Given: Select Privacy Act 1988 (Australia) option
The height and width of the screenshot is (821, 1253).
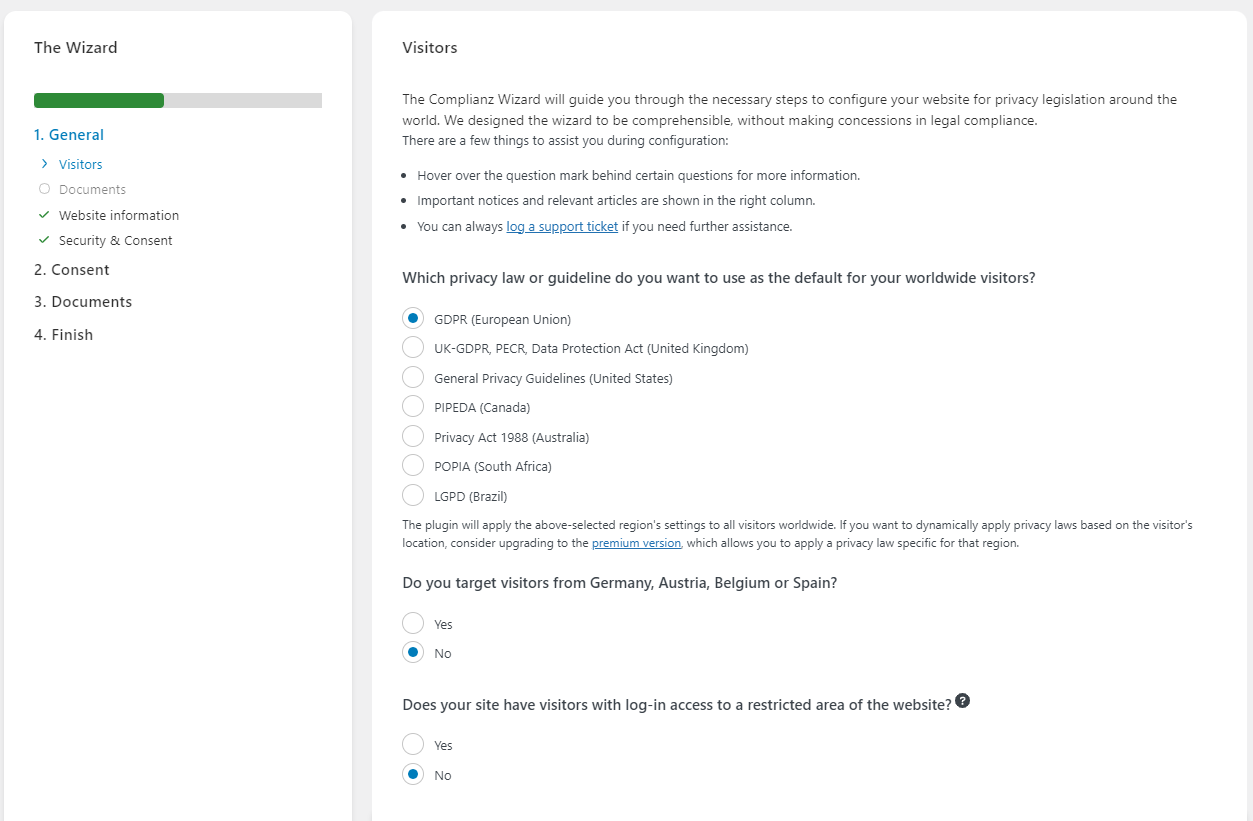Looking at the screenshot, I should (x=413, y=437).
